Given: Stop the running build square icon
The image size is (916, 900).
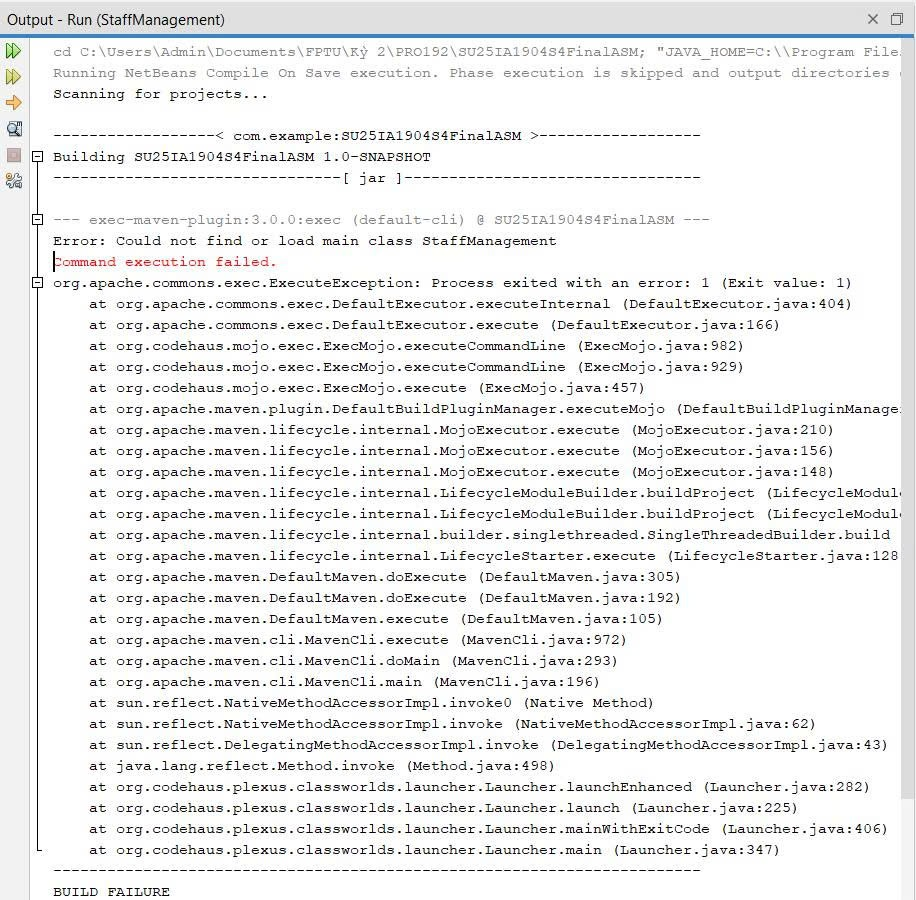Looking at the screenshot, I should (x=13, y=155).
